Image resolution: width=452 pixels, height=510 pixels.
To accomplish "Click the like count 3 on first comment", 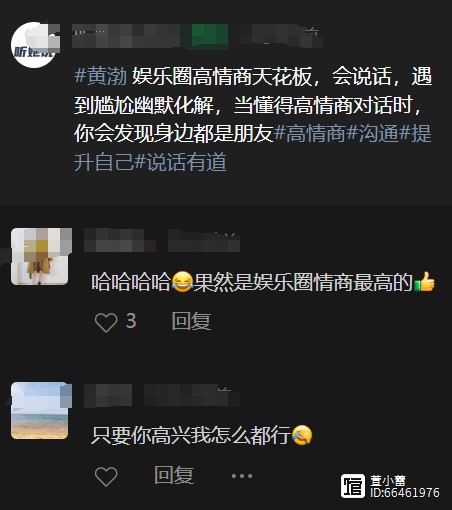I will point(131,321).
